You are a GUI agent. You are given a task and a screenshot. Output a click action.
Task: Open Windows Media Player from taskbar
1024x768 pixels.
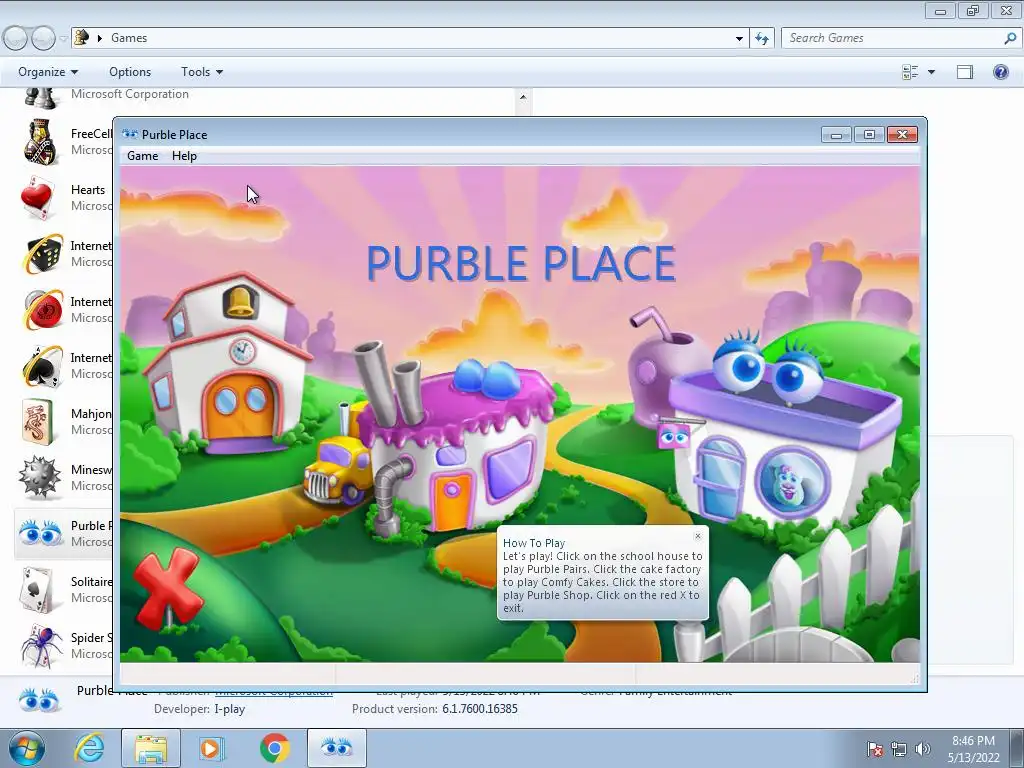210,748
